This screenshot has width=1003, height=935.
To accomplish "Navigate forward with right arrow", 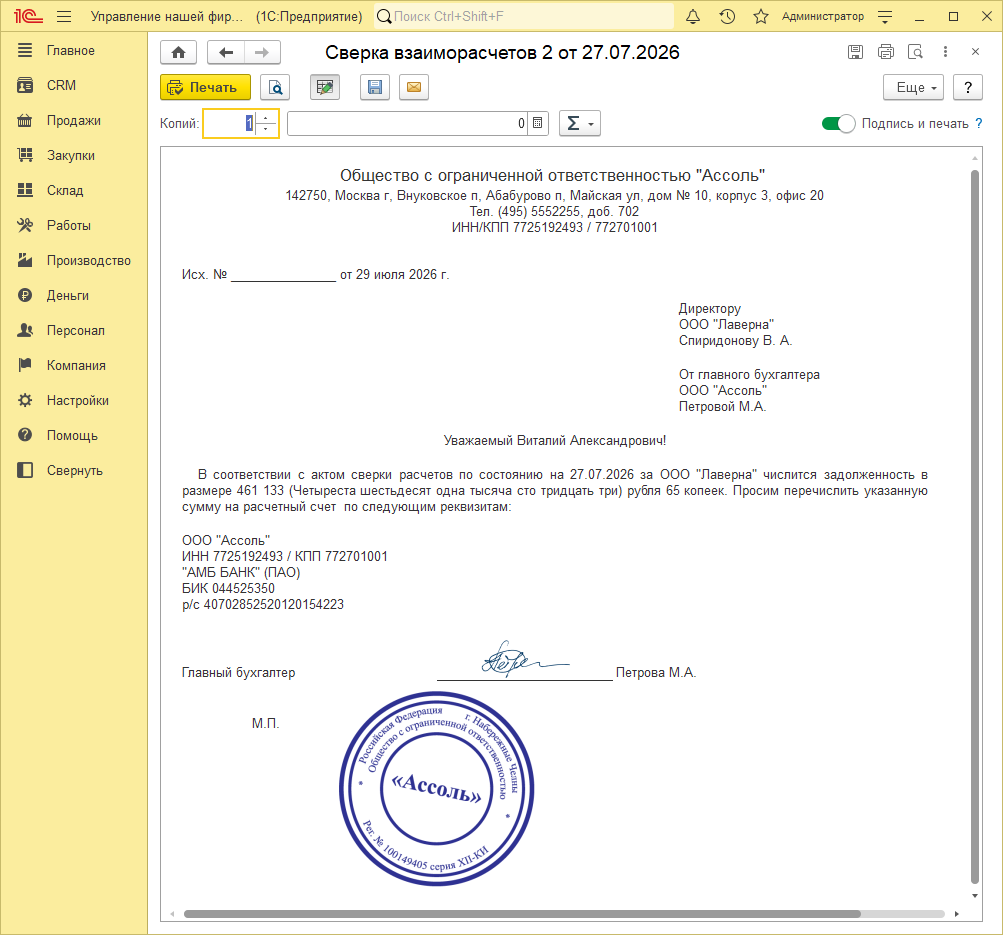I will [262, 52].
